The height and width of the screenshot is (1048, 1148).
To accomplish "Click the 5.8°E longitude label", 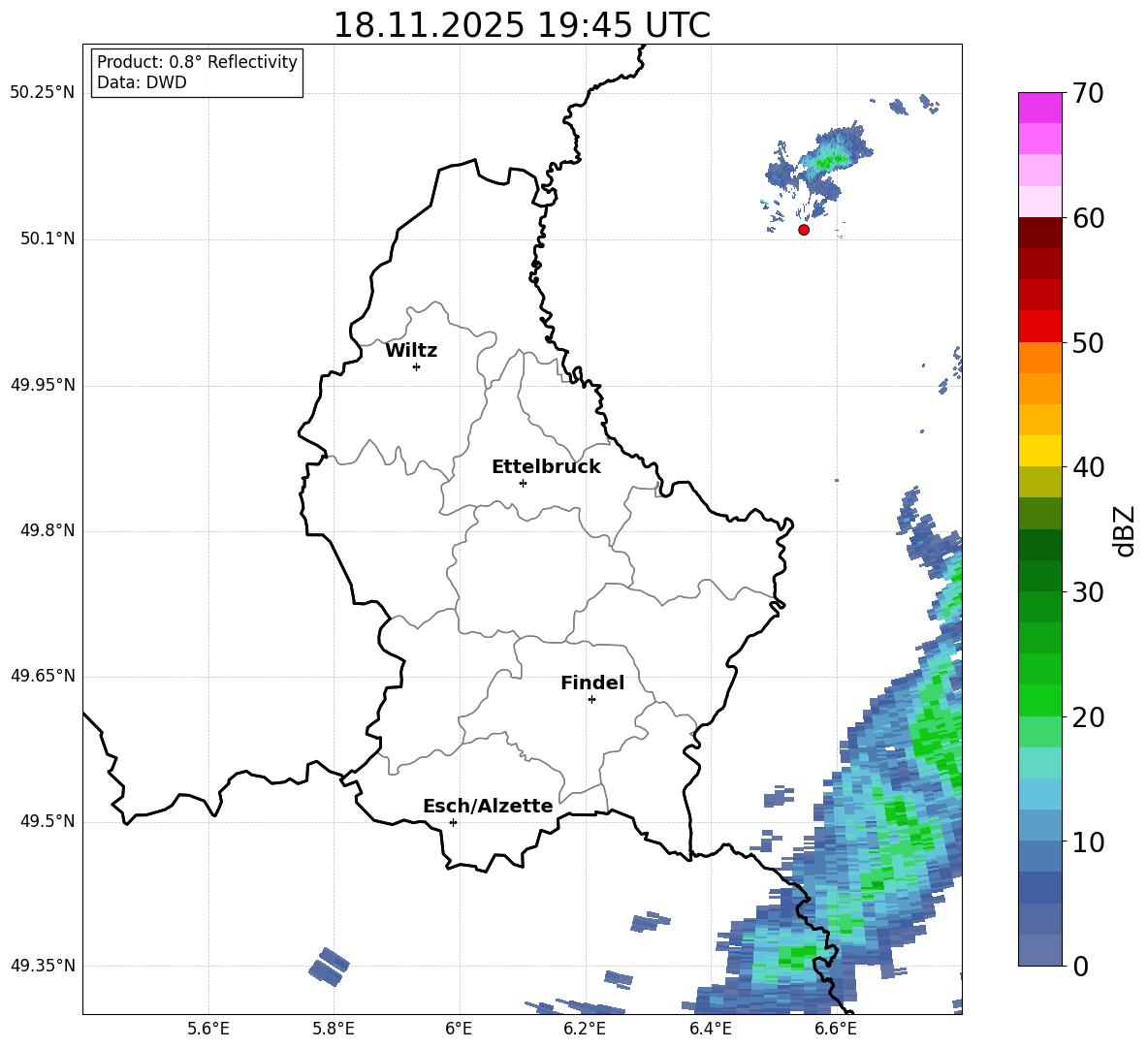I will point(334,1029).
